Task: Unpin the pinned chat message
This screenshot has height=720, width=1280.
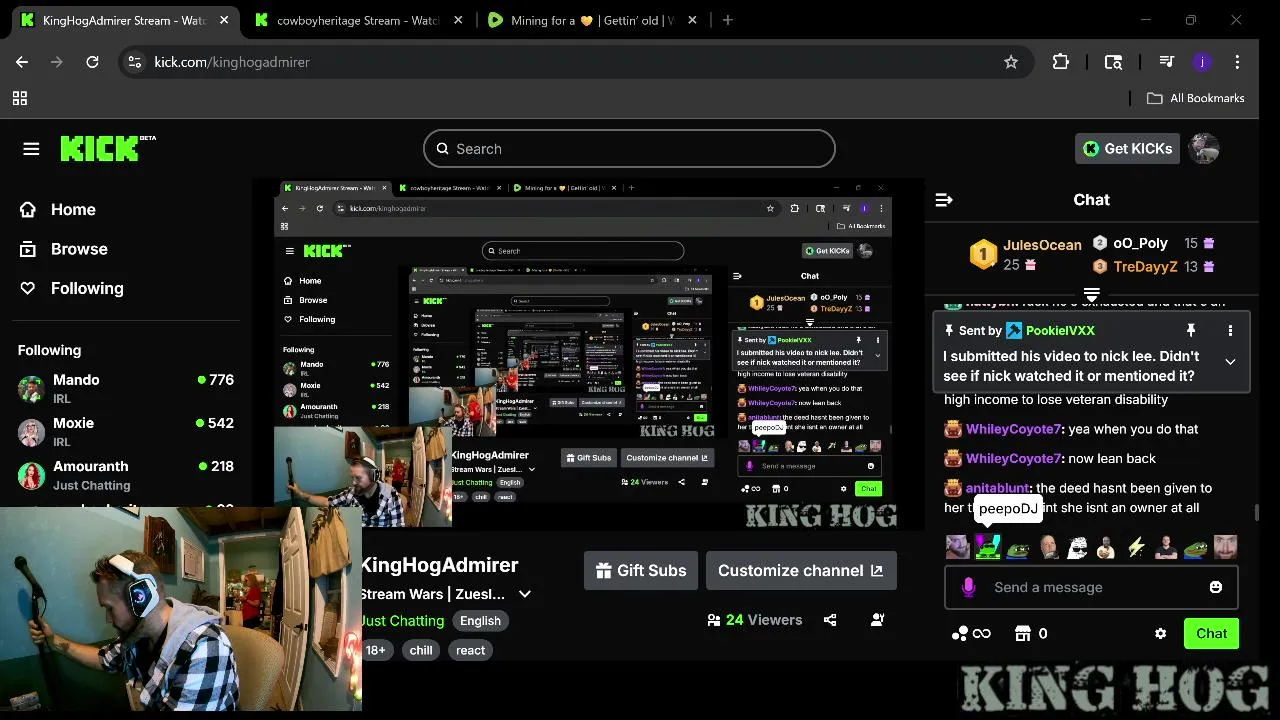Action: (1191, 330)
